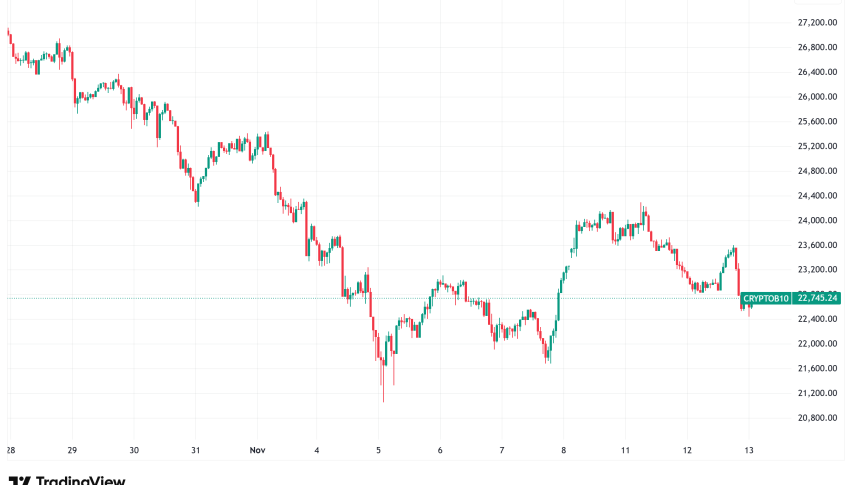Click the 5 date label on time axis

378,451
